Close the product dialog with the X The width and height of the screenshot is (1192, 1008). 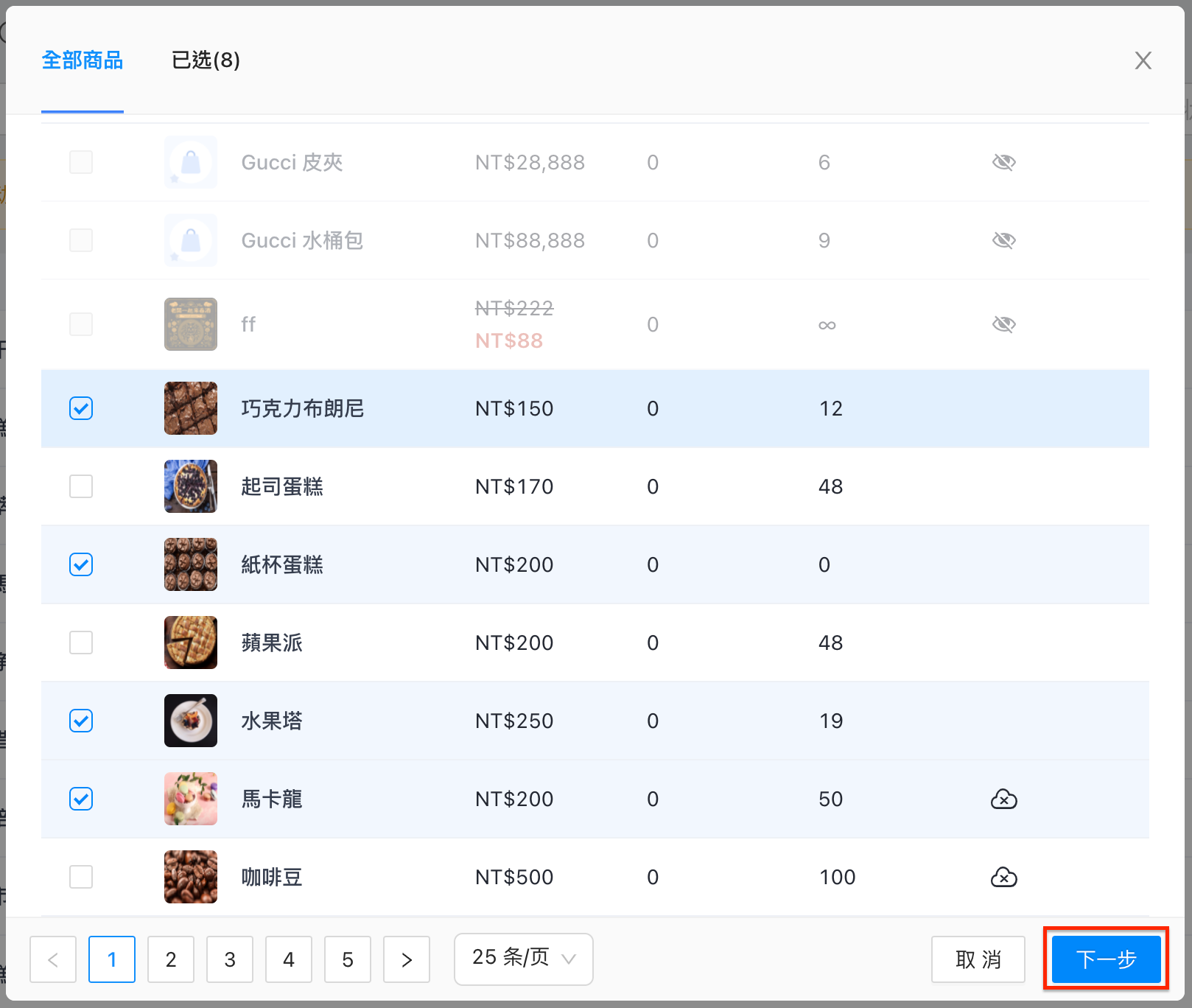coord(1143,60)
